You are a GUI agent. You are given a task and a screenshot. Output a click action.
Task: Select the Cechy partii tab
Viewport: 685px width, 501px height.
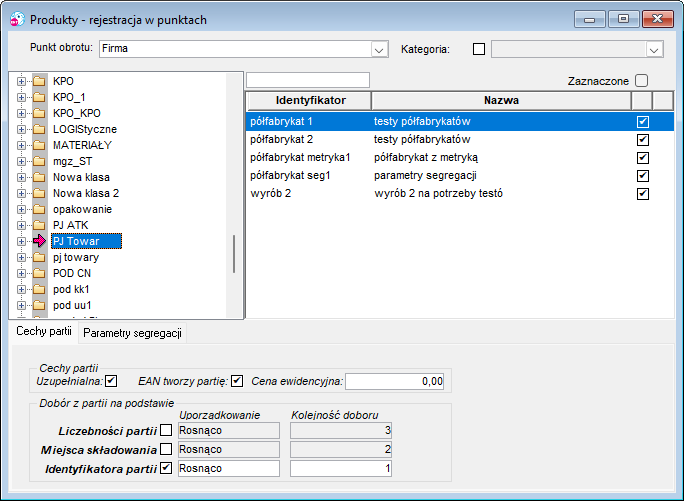click(x=44, y=331)
